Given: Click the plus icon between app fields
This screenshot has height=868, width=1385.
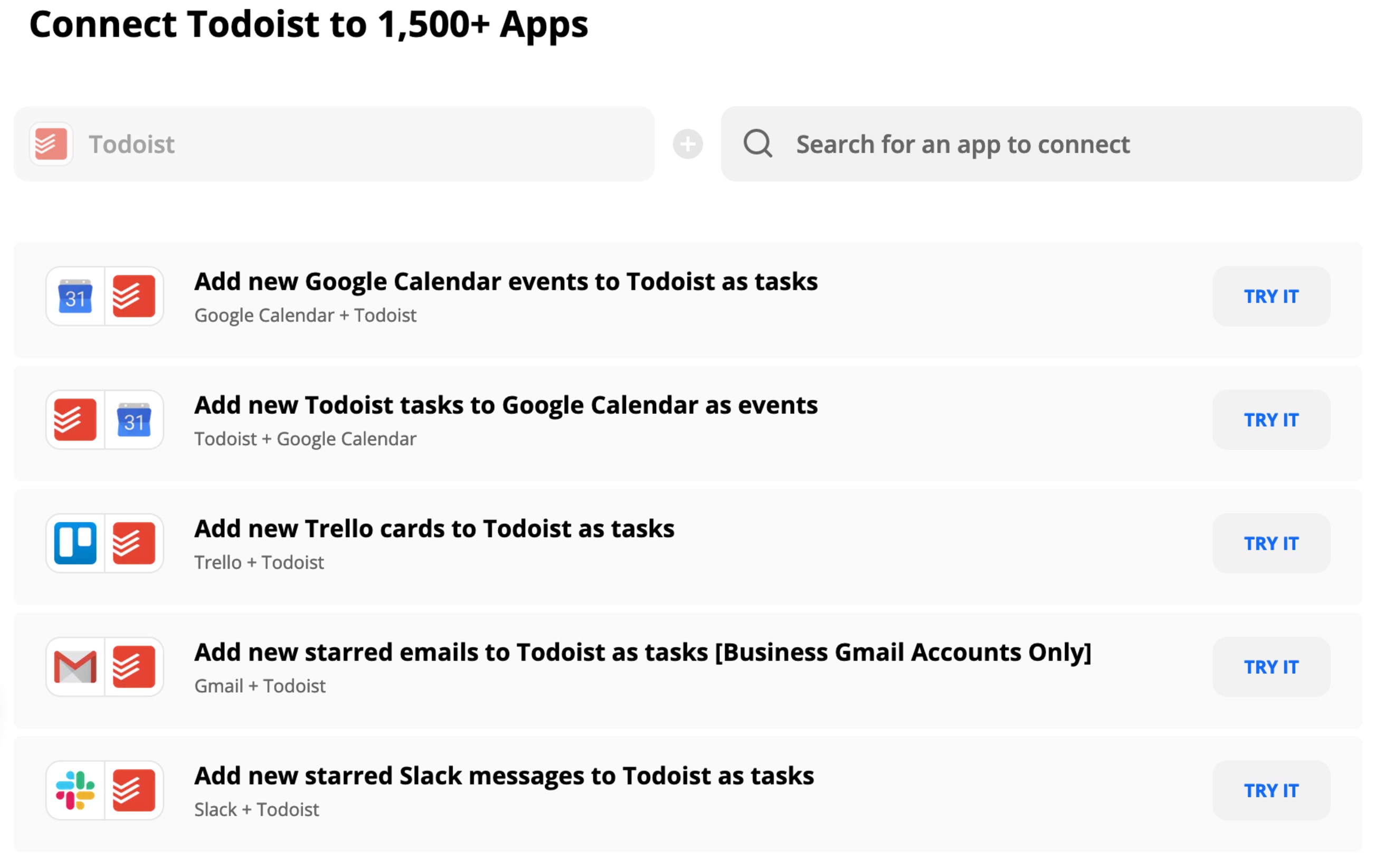Looking at the screenshot, I should [687, 144].
